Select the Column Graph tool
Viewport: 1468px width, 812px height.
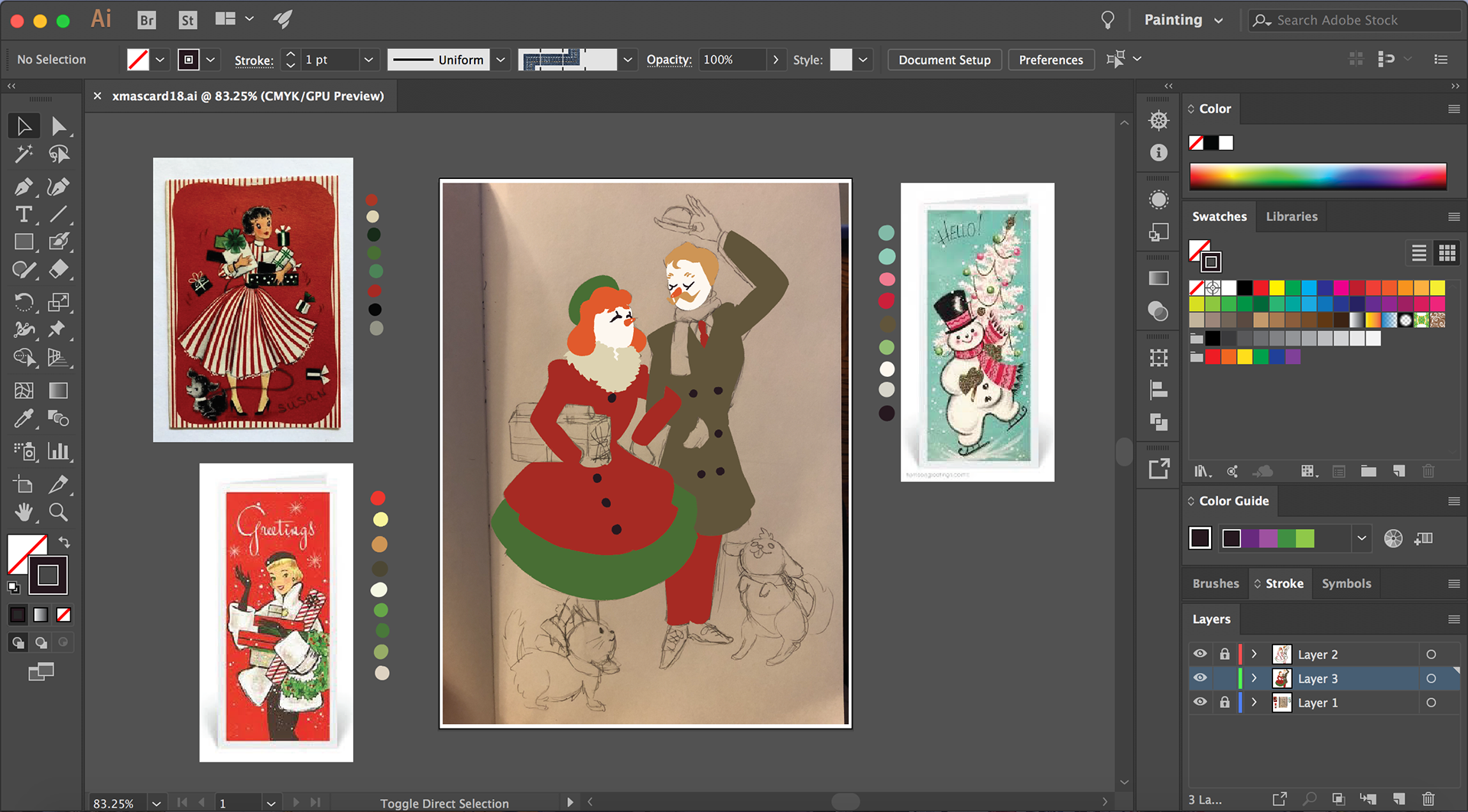(x=58, y=451)
